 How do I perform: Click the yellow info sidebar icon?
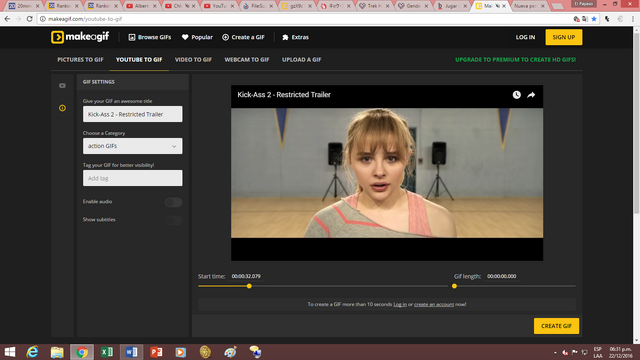pos(62,108)
